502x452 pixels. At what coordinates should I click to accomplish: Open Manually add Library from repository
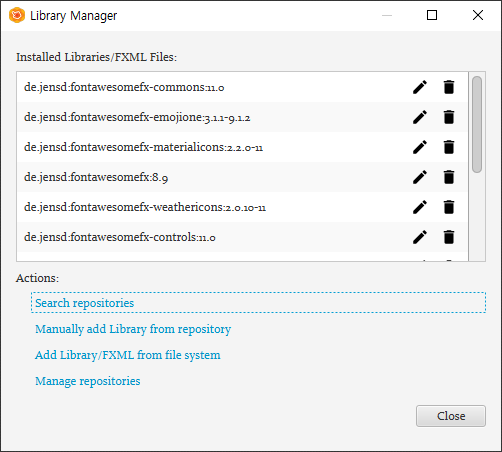click(133, 329)
